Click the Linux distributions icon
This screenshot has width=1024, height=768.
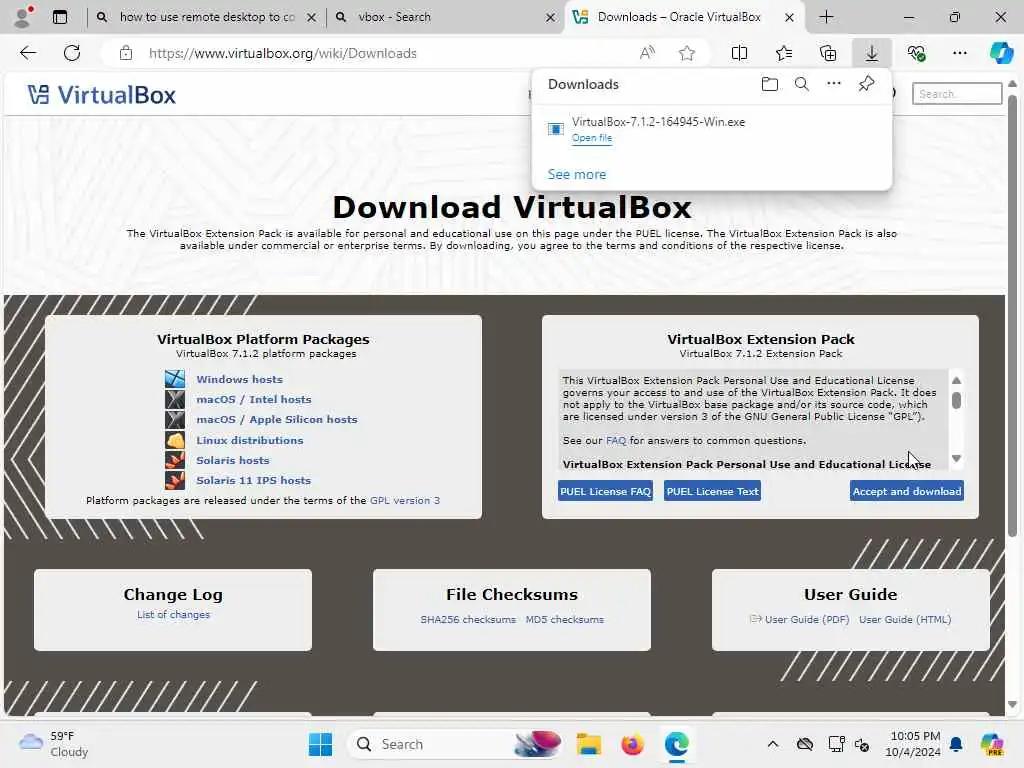[x=175, y=440]
